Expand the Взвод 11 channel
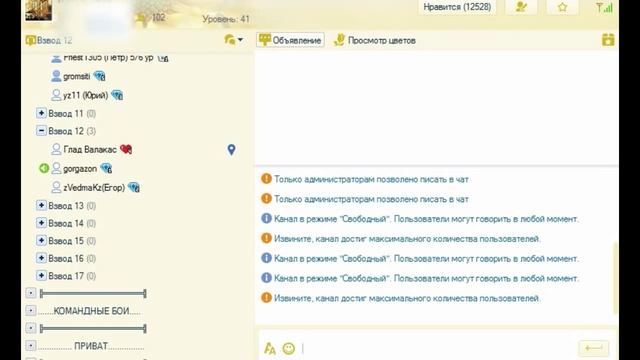The height and width of the screenshot is (360, 640). click(41, 113)
